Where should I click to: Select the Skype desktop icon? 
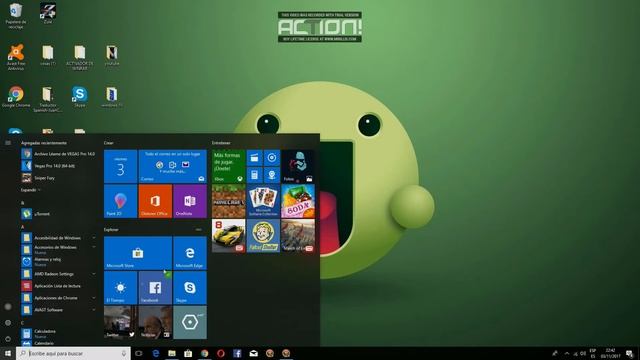point(80,97)
